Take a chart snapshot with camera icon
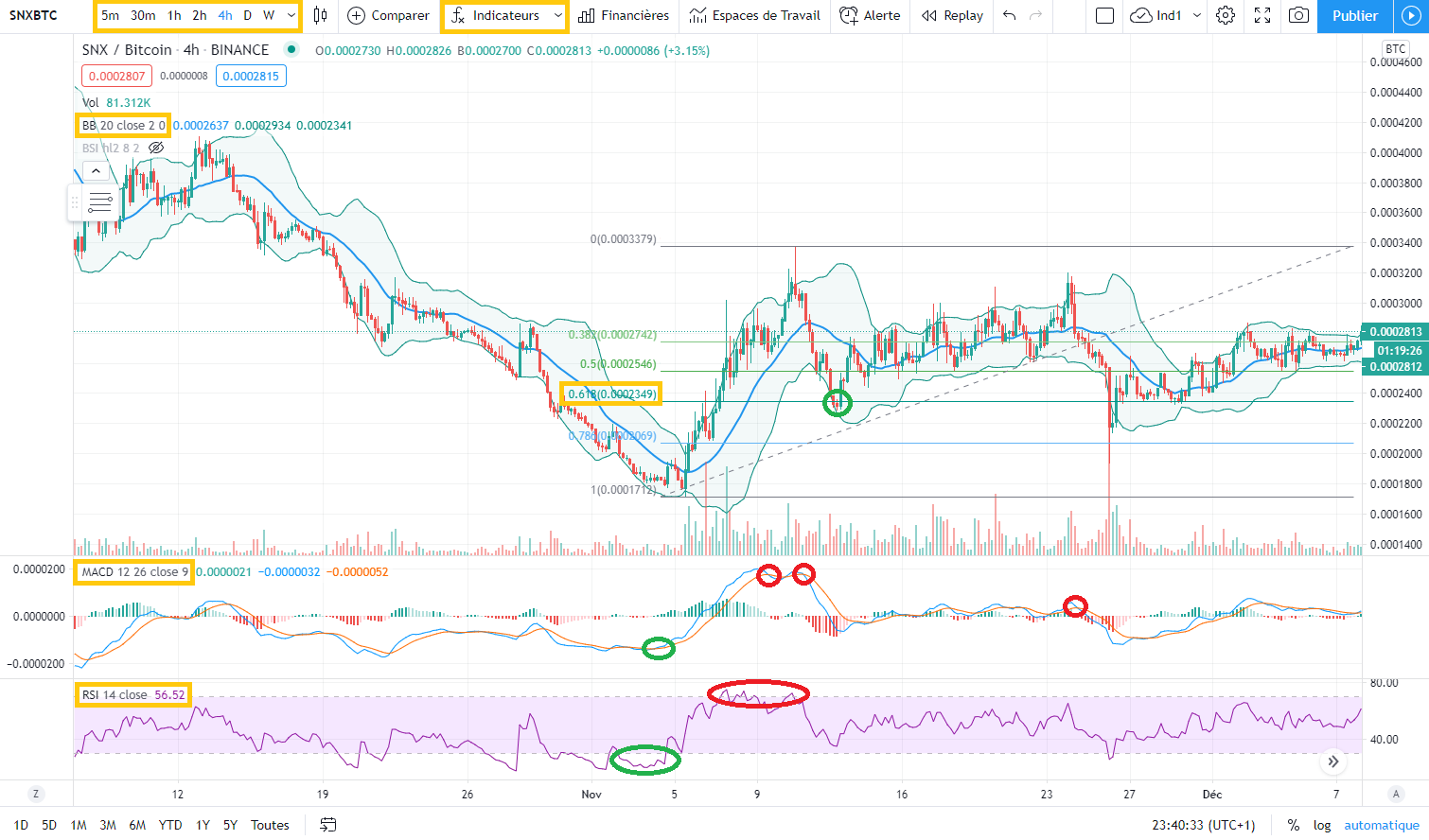 (x=1299, y=15)
